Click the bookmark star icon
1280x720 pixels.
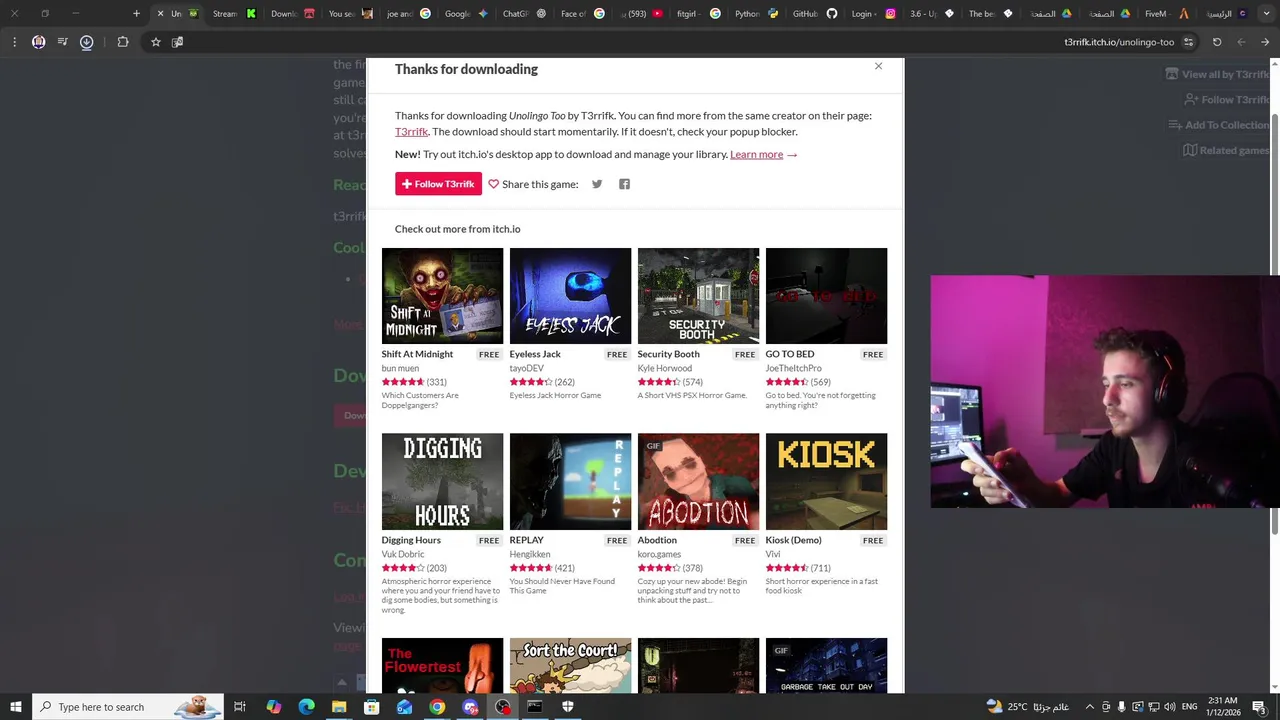pos(155,42)
